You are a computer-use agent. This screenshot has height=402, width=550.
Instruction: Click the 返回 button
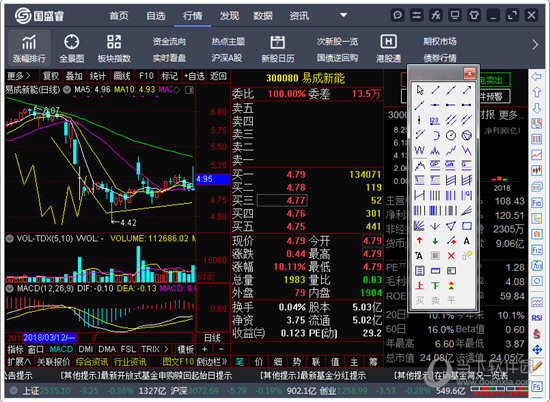218,76
